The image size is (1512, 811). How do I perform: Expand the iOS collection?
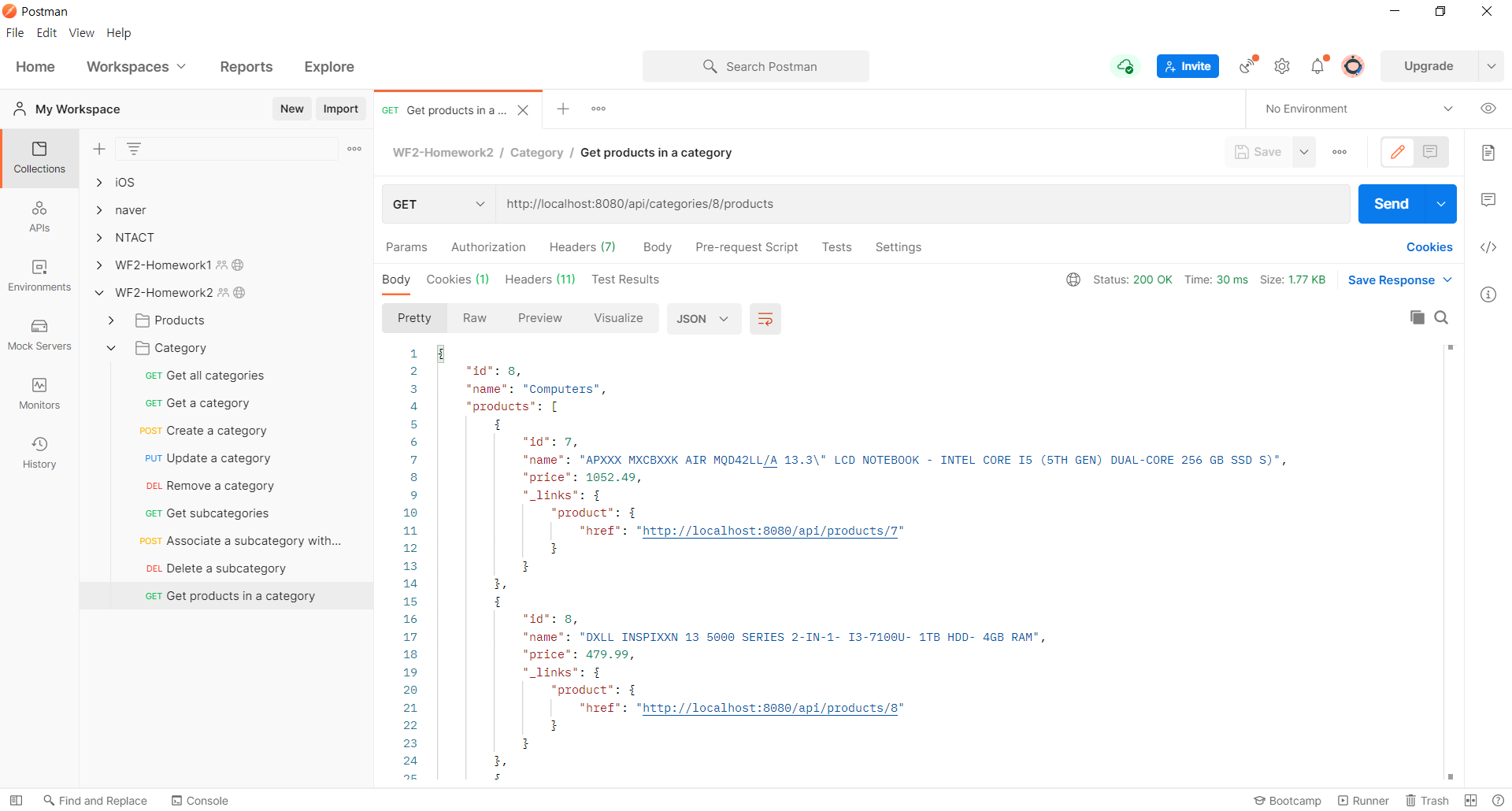point(99,182)
